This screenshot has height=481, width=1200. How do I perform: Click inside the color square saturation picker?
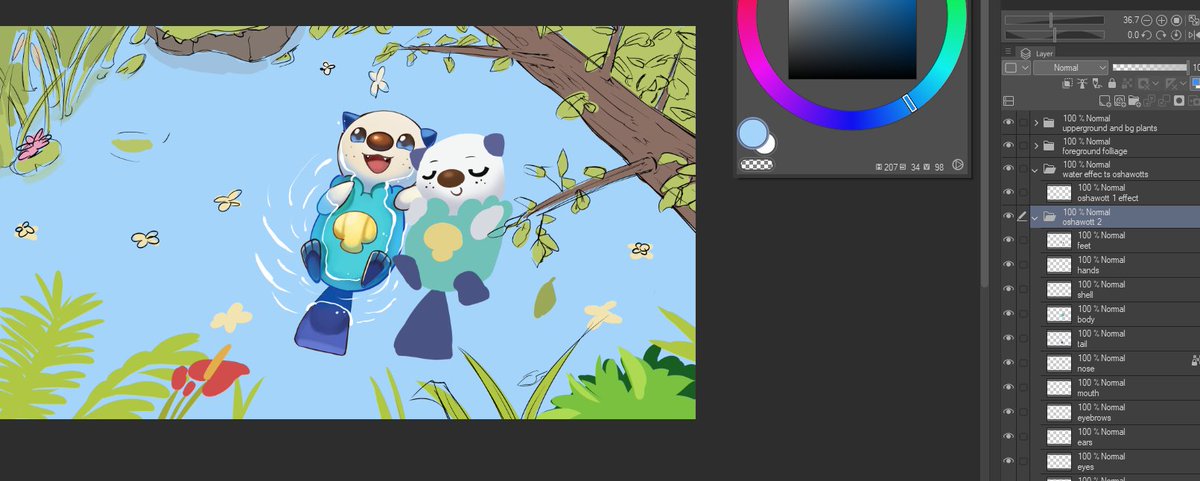852,40
